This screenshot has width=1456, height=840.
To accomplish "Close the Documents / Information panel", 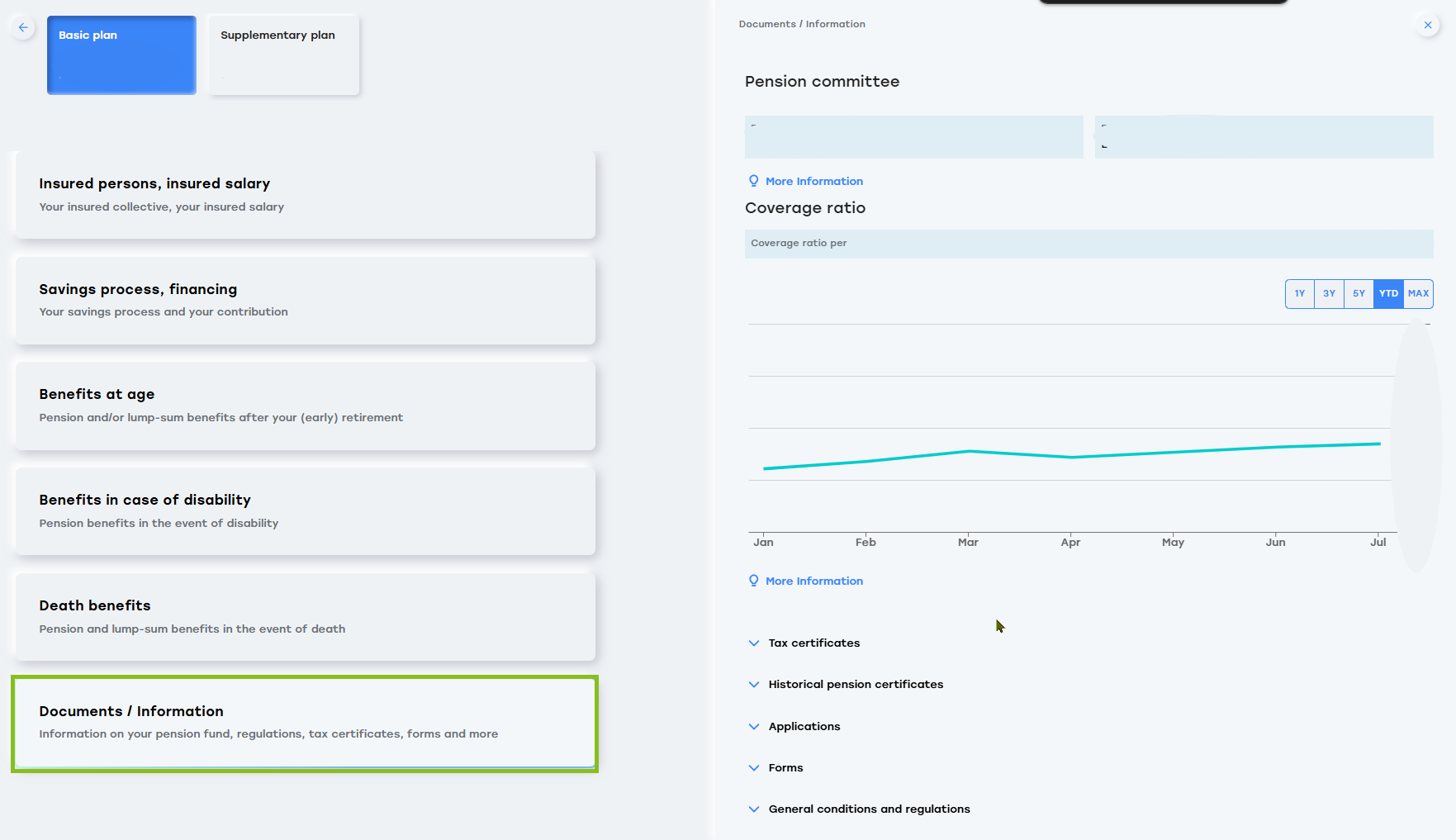I will 1427,26.
